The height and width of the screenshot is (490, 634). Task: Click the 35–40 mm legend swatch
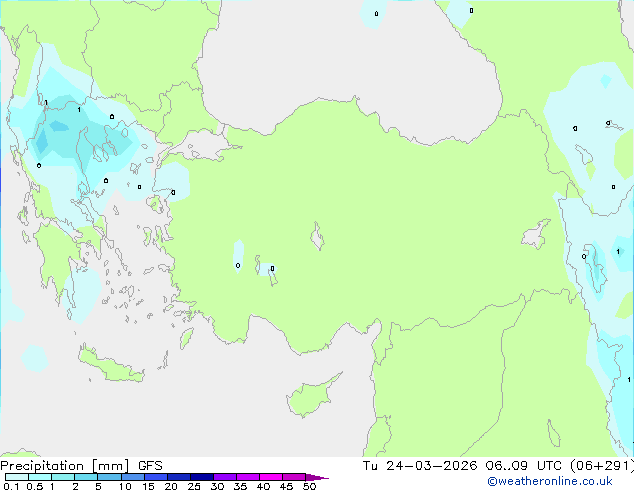tap(248, 477)
